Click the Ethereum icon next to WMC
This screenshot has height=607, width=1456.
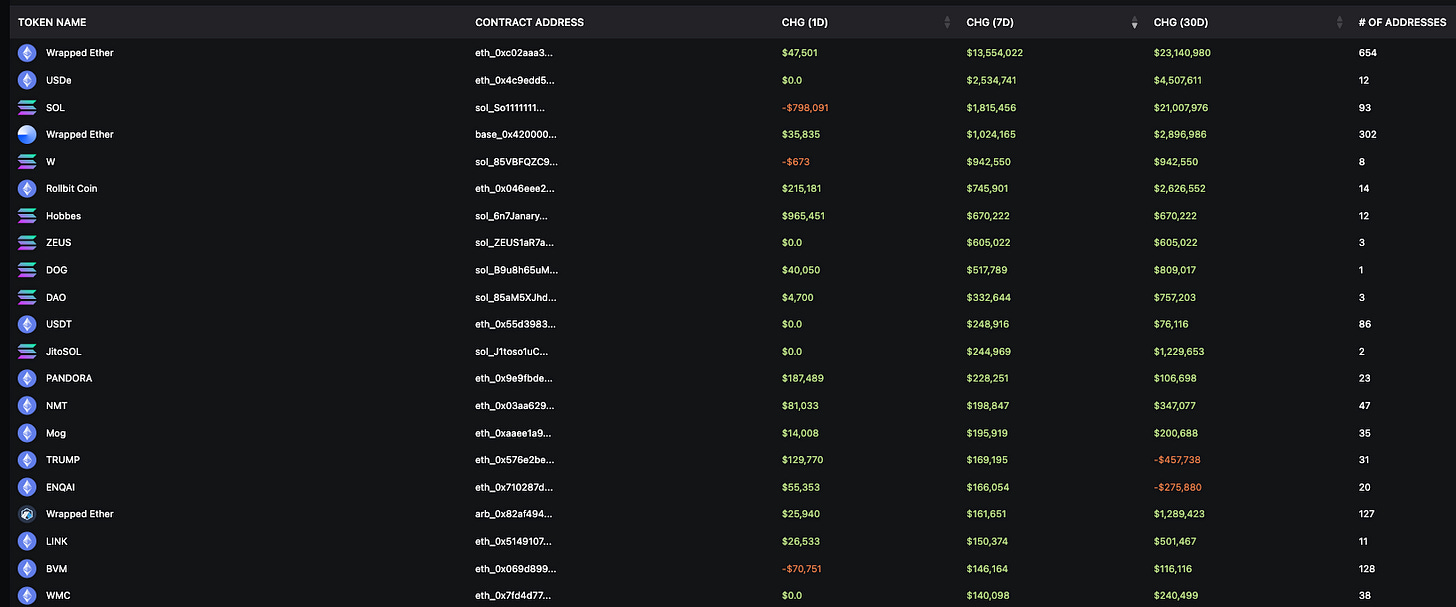coord(27,595)
